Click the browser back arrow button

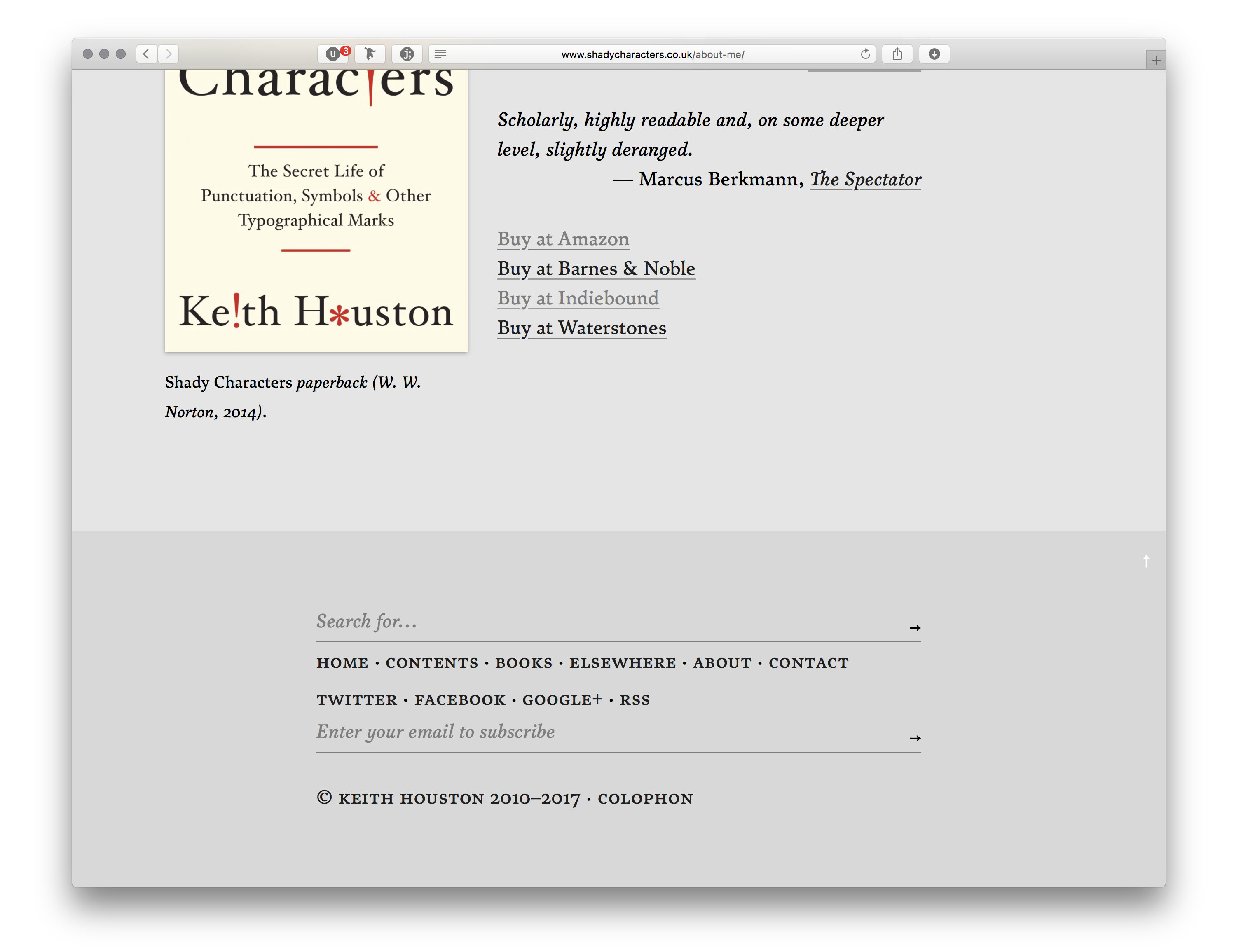pyautogui.click(x=146, y=54)
